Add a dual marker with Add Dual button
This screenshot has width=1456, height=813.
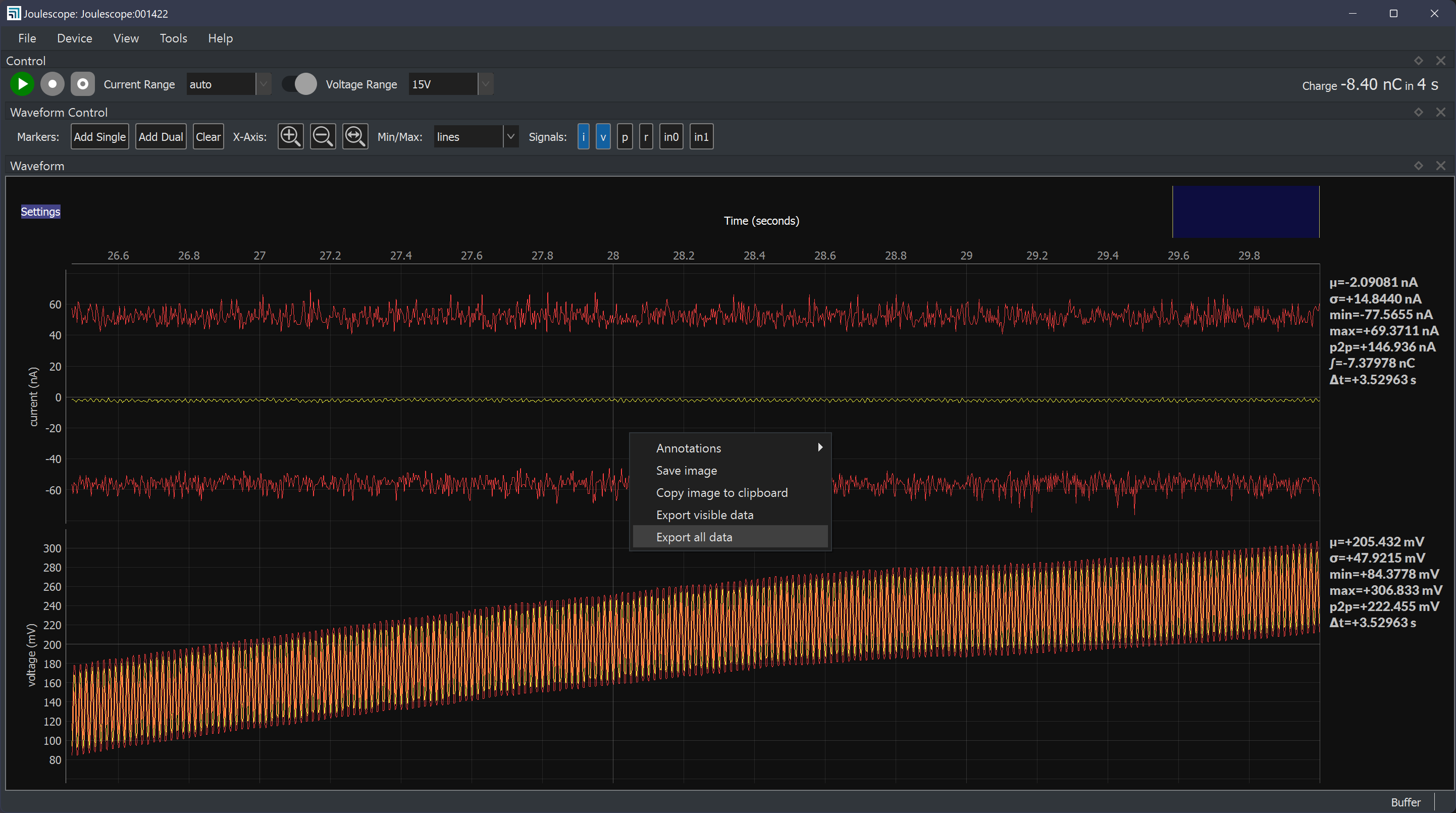161,136
